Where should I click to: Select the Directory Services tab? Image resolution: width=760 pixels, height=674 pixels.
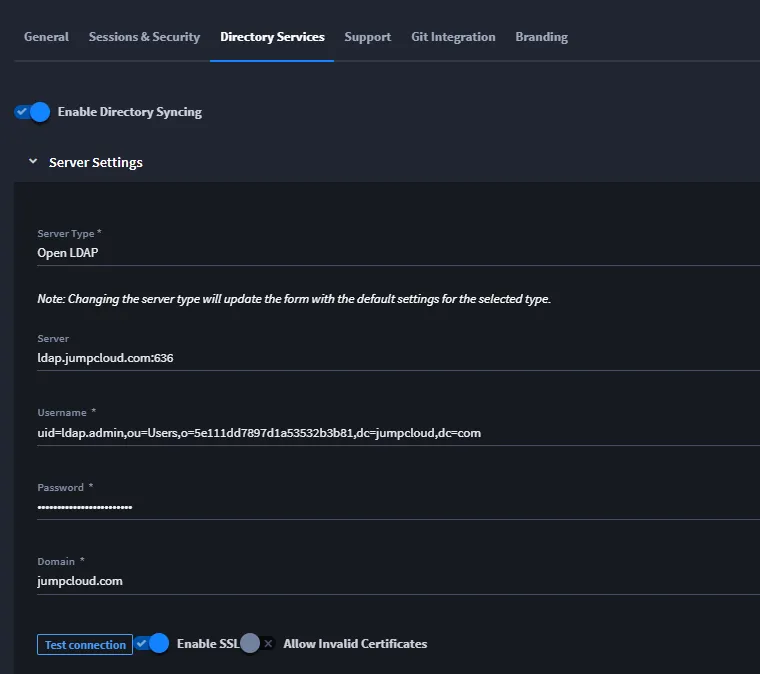click(272, 37)
